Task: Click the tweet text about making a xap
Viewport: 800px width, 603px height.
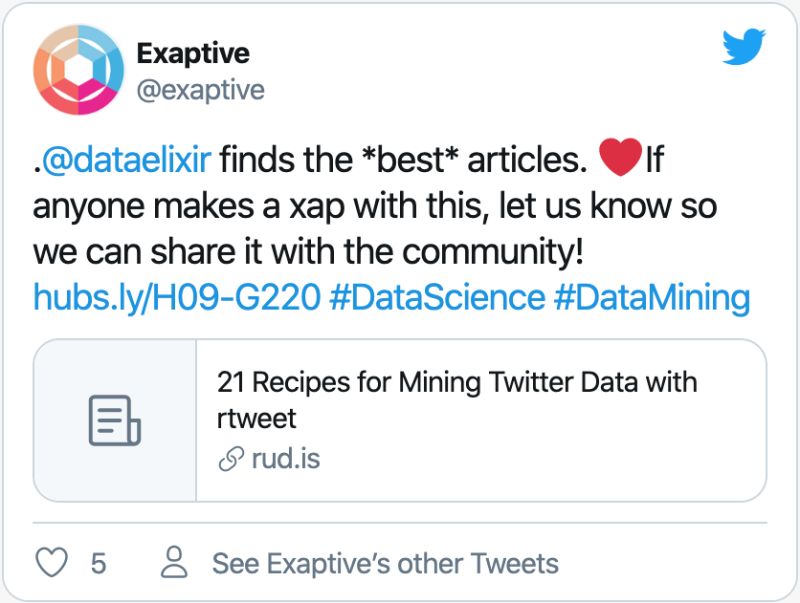Action: pyautogui.click(x=375, y=205)
